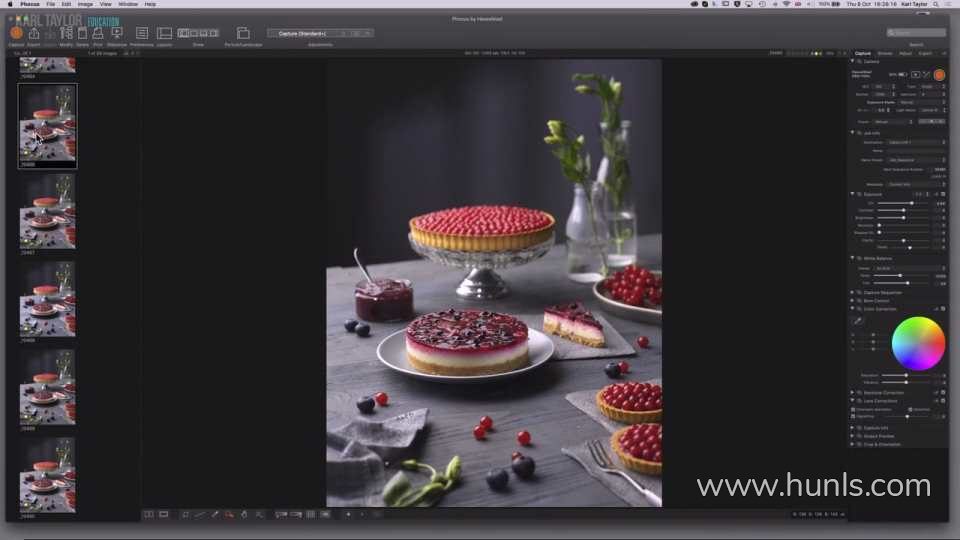Open the View menu

pyautogui.click(x=105, y=4)
